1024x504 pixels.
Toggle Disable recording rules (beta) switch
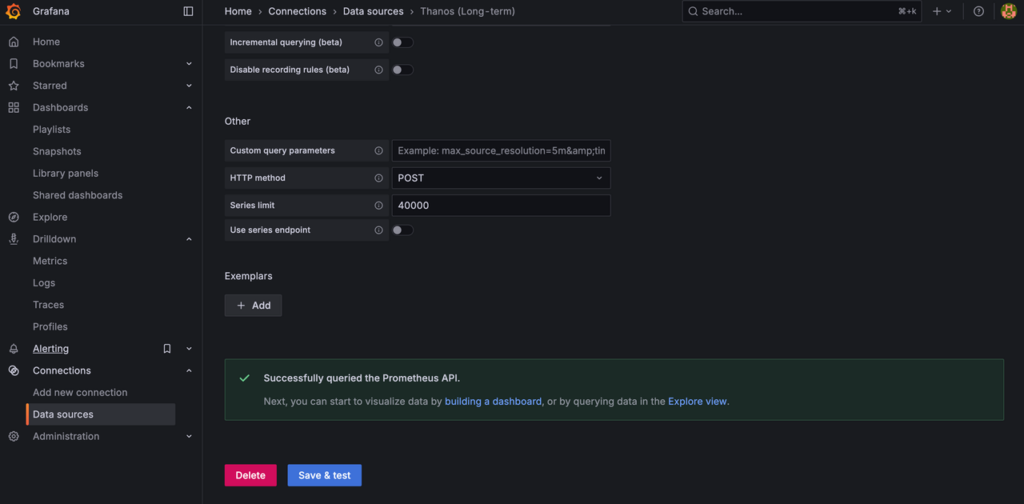point(402,70)
